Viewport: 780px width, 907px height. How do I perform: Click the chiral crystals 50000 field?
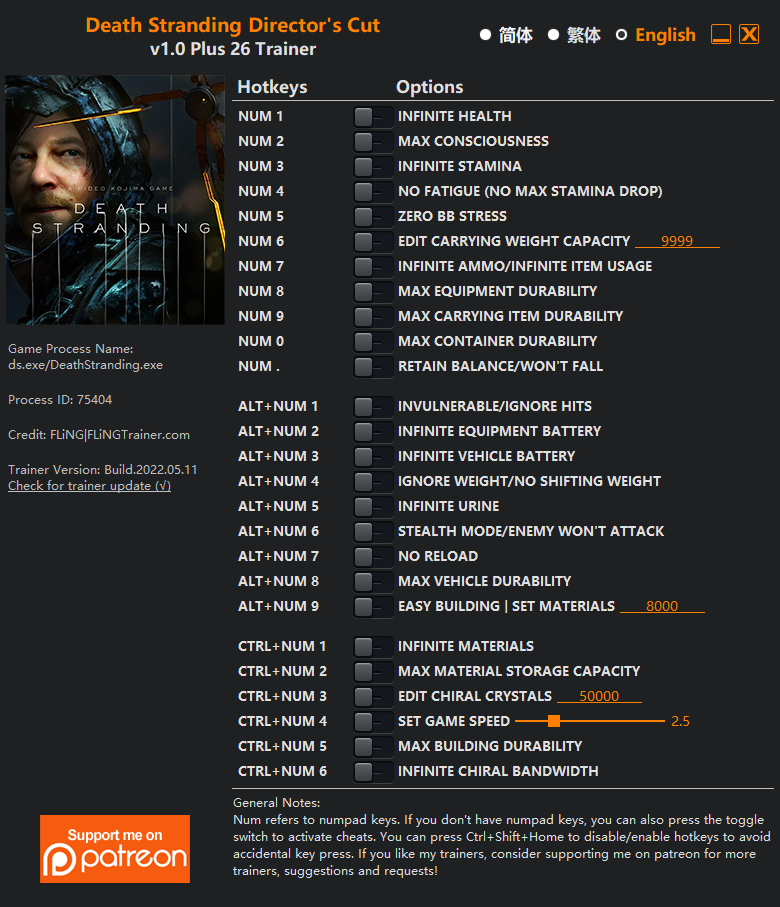599,696
